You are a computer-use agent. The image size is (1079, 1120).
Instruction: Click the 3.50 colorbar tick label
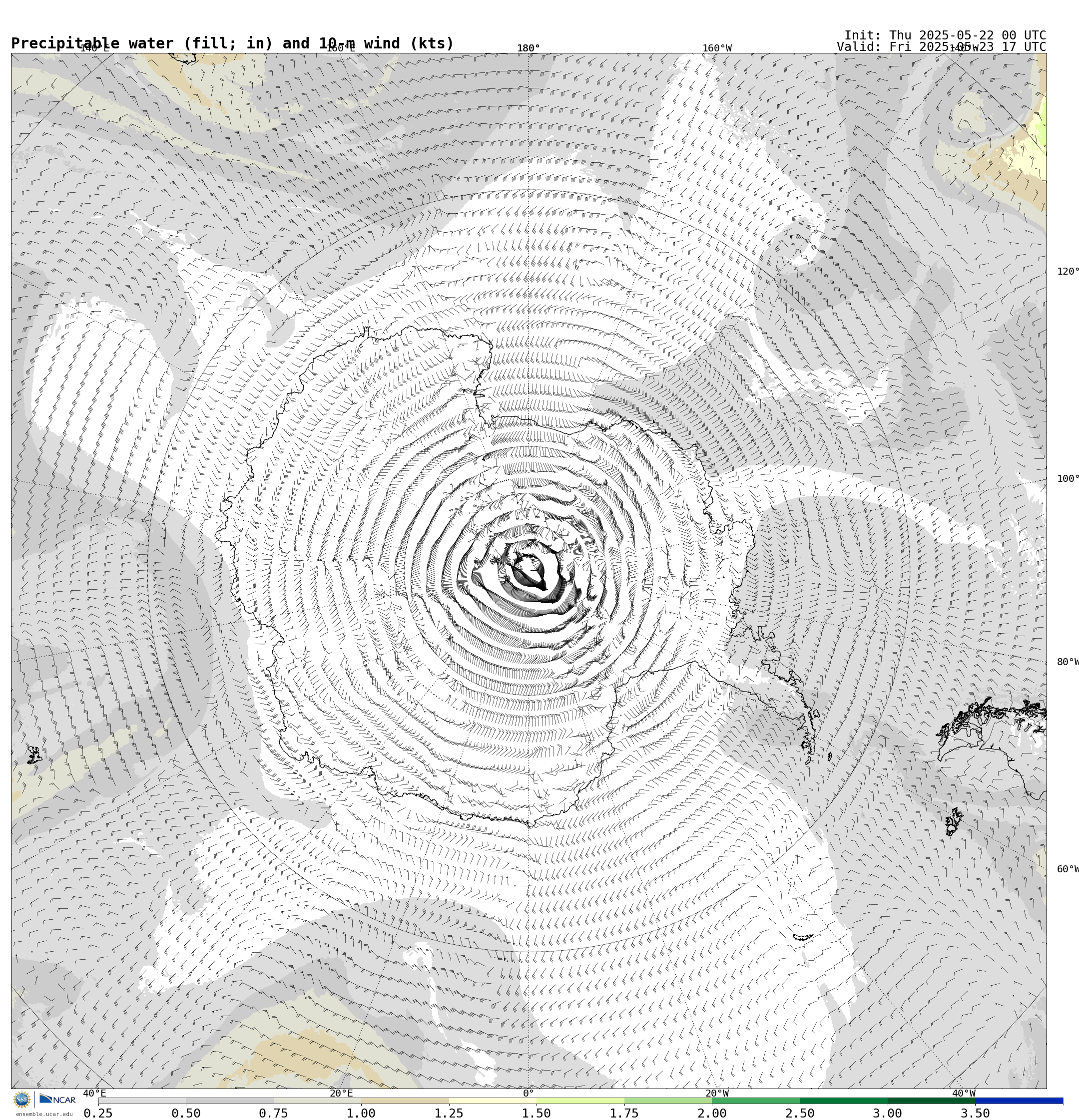975,1113
